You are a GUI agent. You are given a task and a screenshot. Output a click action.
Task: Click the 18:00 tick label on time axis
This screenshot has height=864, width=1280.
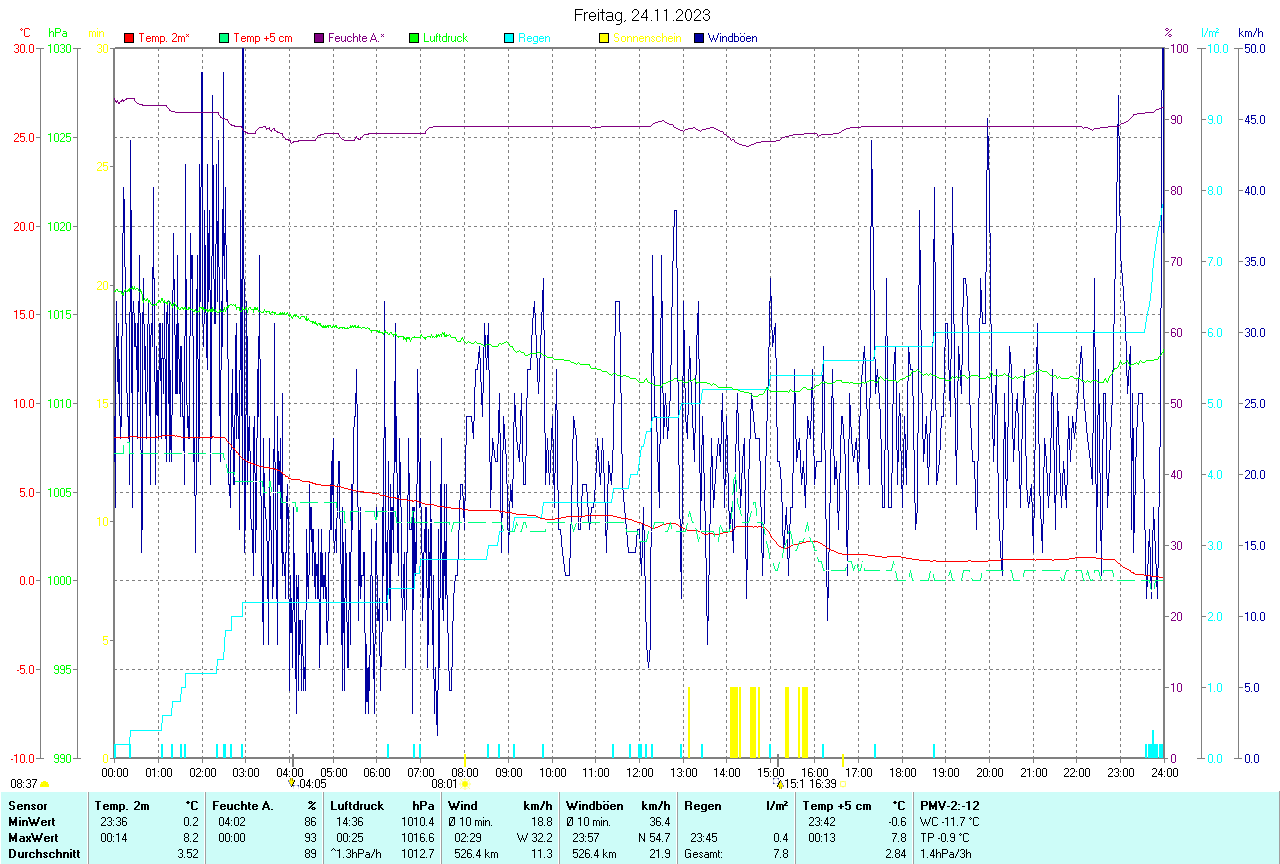[x=902, y=772]
